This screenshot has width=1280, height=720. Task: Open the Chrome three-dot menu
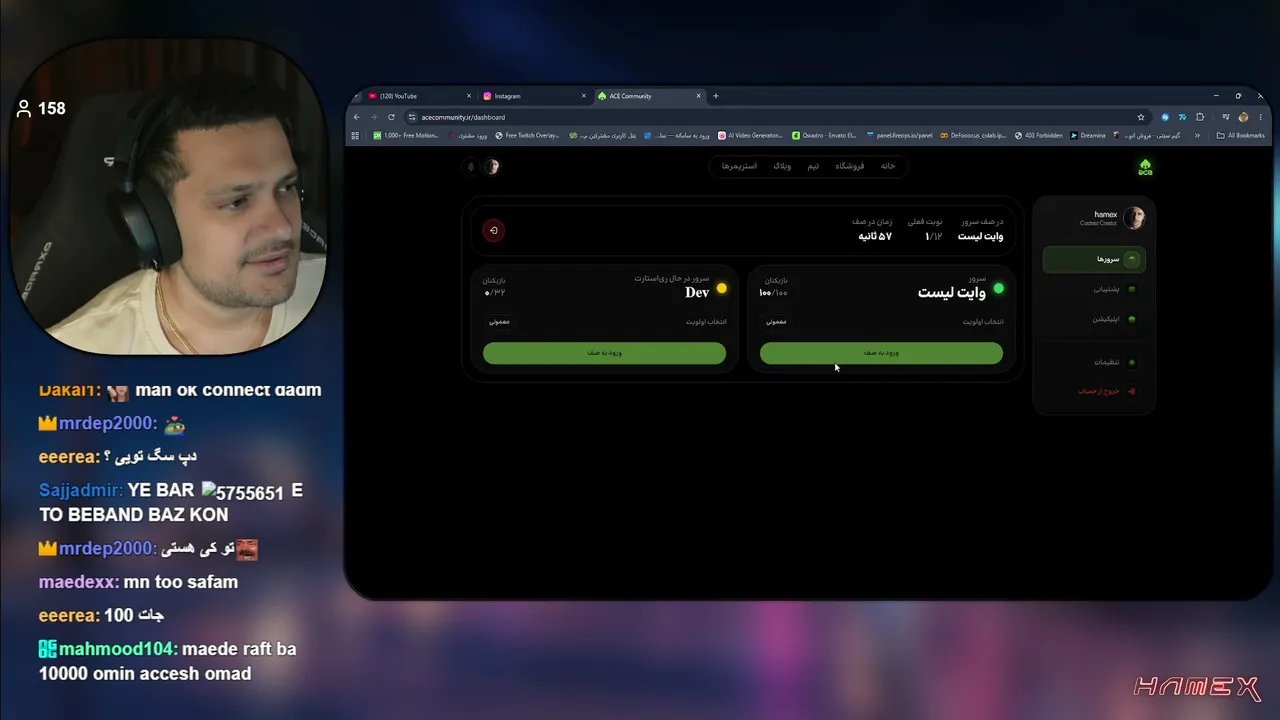click(x=1261, y=117)
